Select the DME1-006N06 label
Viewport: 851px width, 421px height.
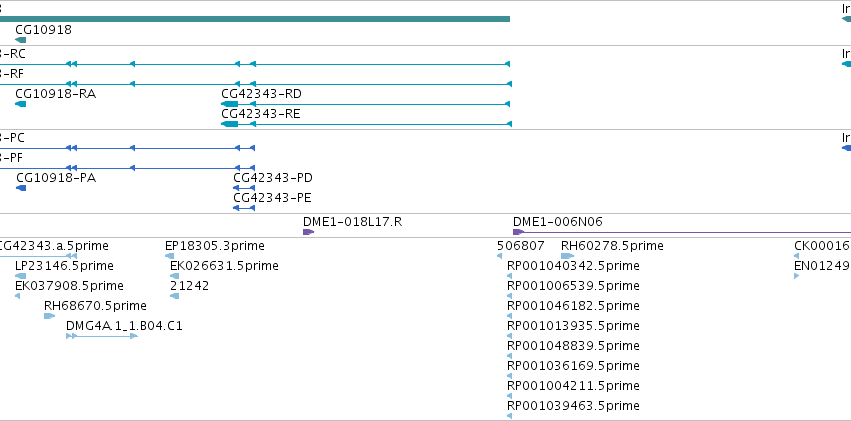(558, 221)
